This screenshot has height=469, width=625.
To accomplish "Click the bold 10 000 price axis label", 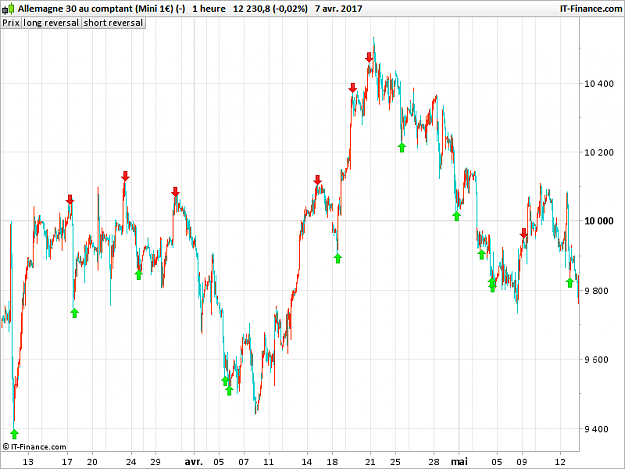I will (x=599, y=221).
